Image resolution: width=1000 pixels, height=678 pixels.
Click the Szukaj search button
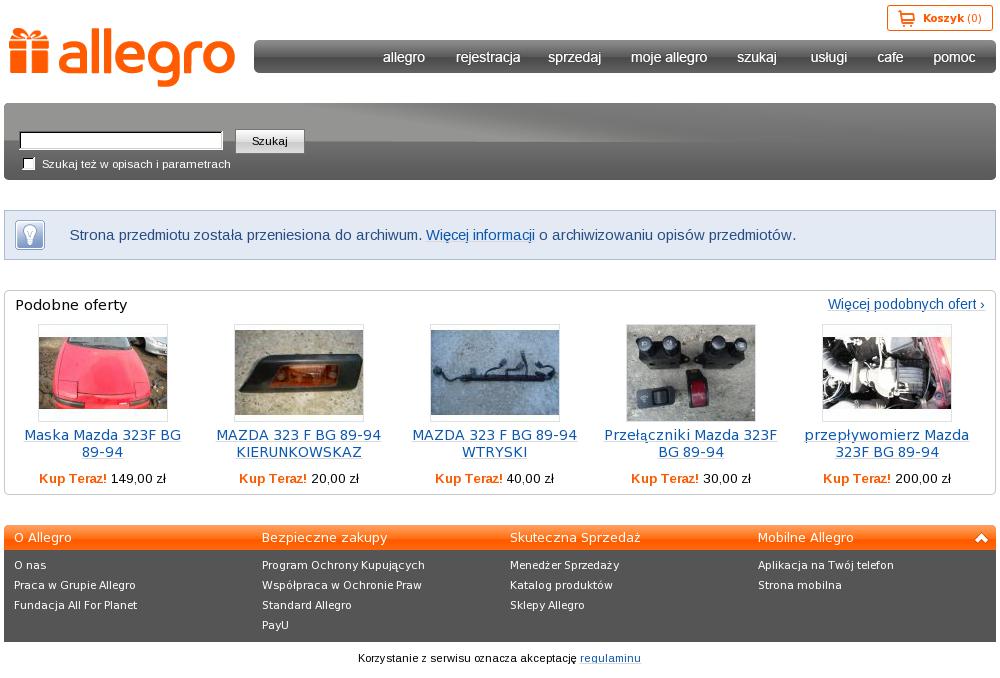(270, 141)
